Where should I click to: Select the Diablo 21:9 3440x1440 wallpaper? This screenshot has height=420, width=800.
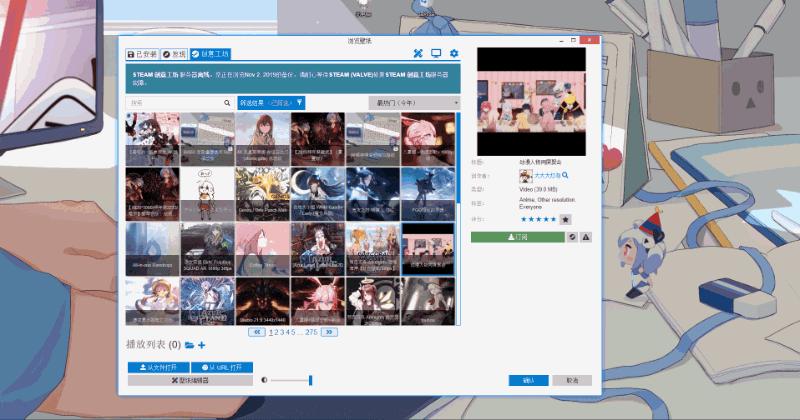(262, 301)
